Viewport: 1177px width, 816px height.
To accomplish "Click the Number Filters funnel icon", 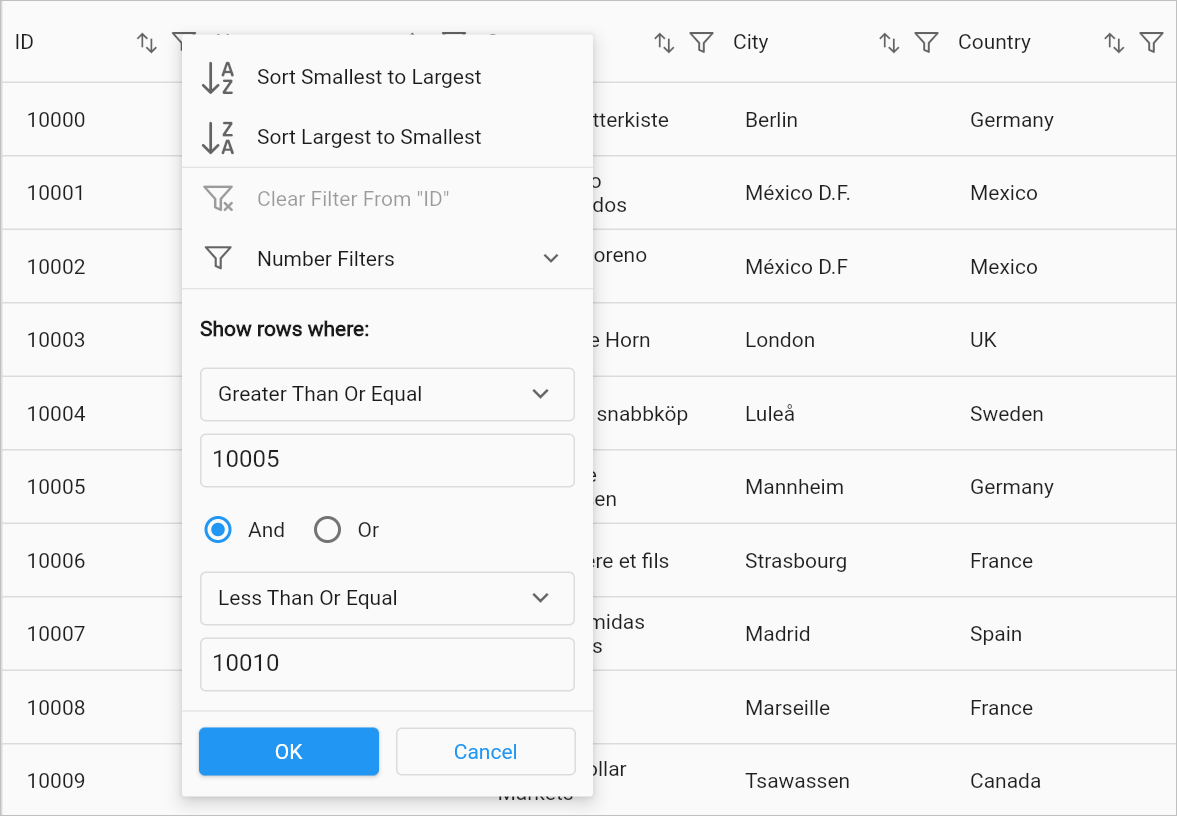I will tap(218, 258).
